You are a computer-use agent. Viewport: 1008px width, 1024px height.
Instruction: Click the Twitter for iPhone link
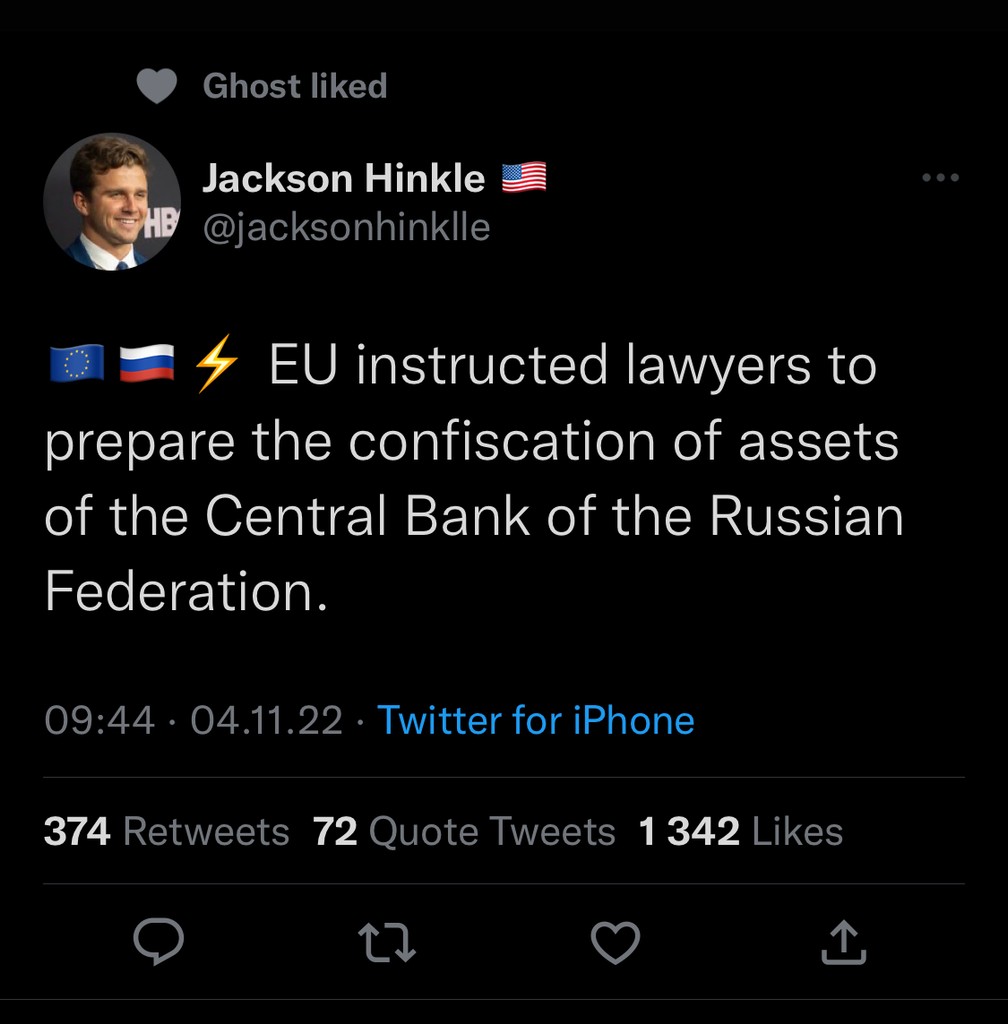(x=535, y=720)
